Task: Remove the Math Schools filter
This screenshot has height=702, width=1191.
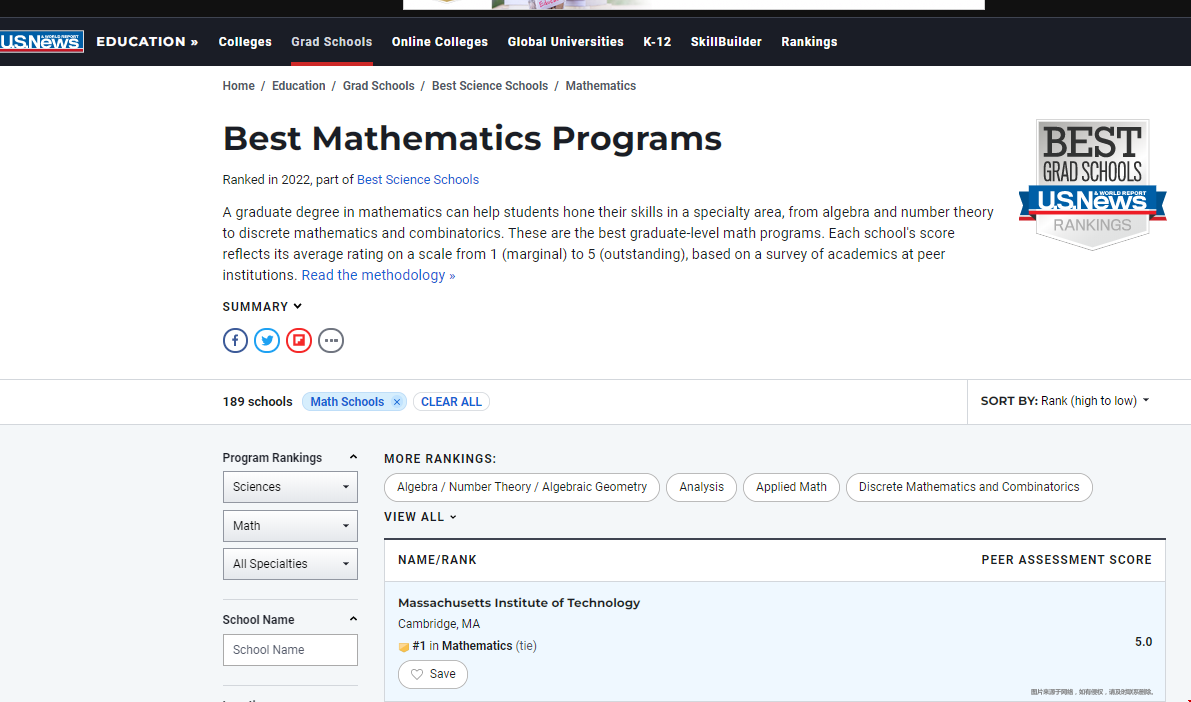Action: [396, 402]
